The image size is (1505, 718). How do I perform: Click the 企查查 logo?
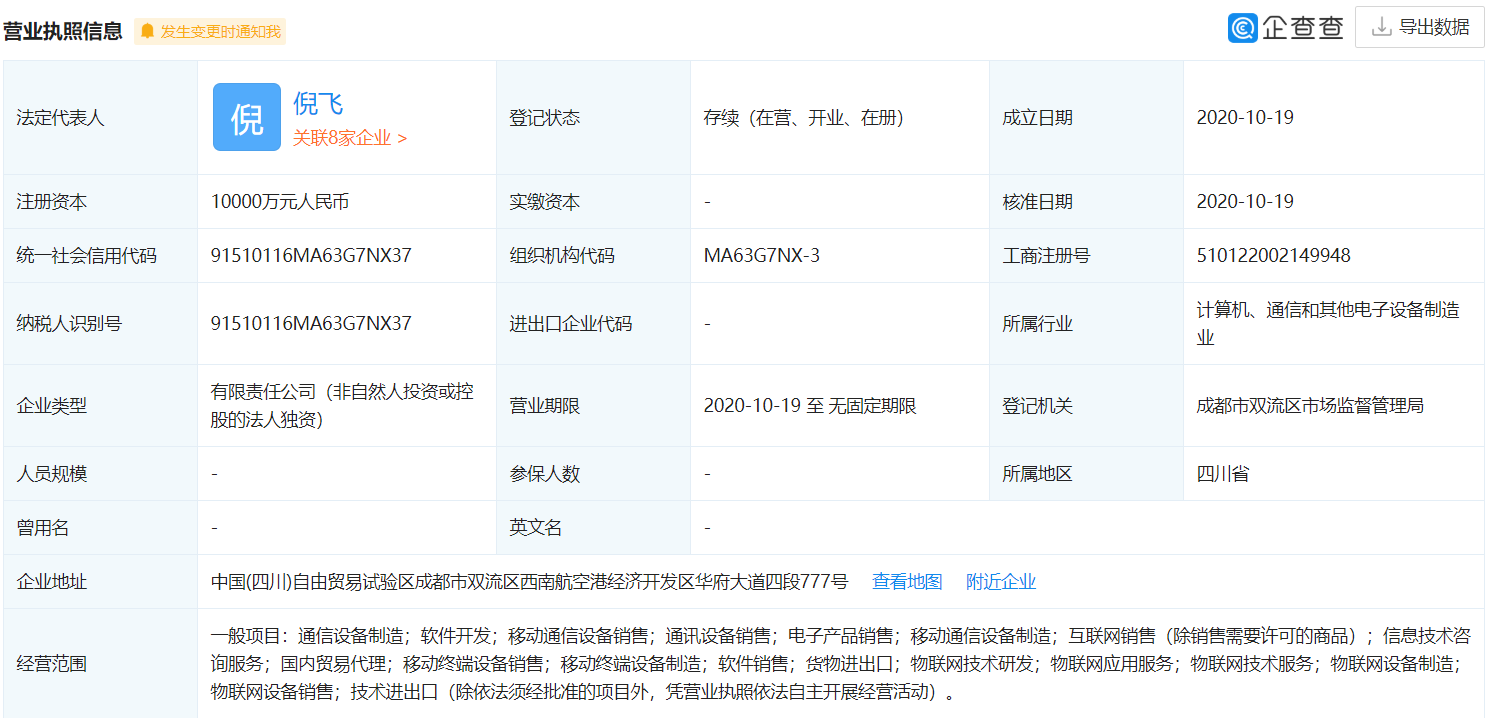[1286, 27]
